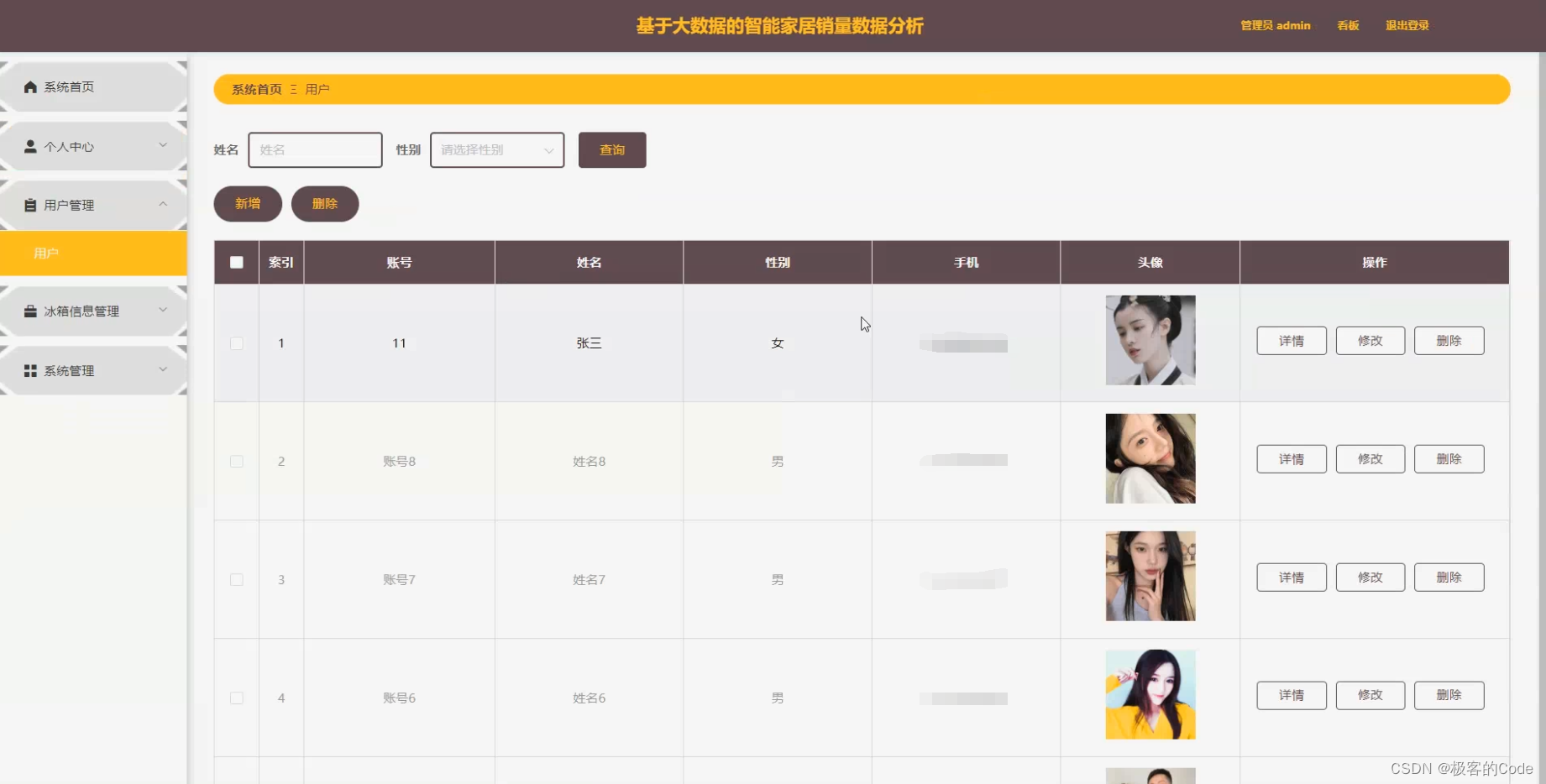
Task: Expand the 个人中心 sidebar chevron
Action: coord(163,145)
